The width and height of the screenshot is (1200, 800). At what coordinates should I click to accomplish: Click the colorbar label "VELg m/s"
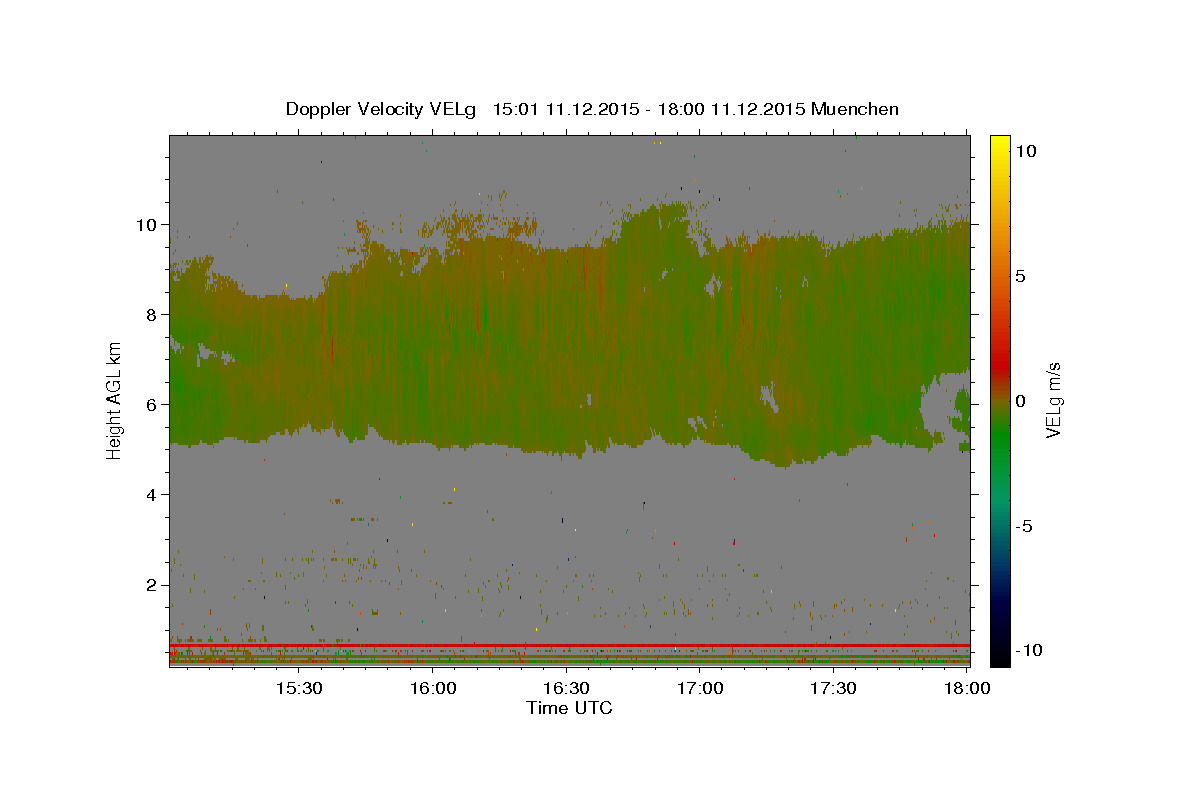pos(1053,401)
